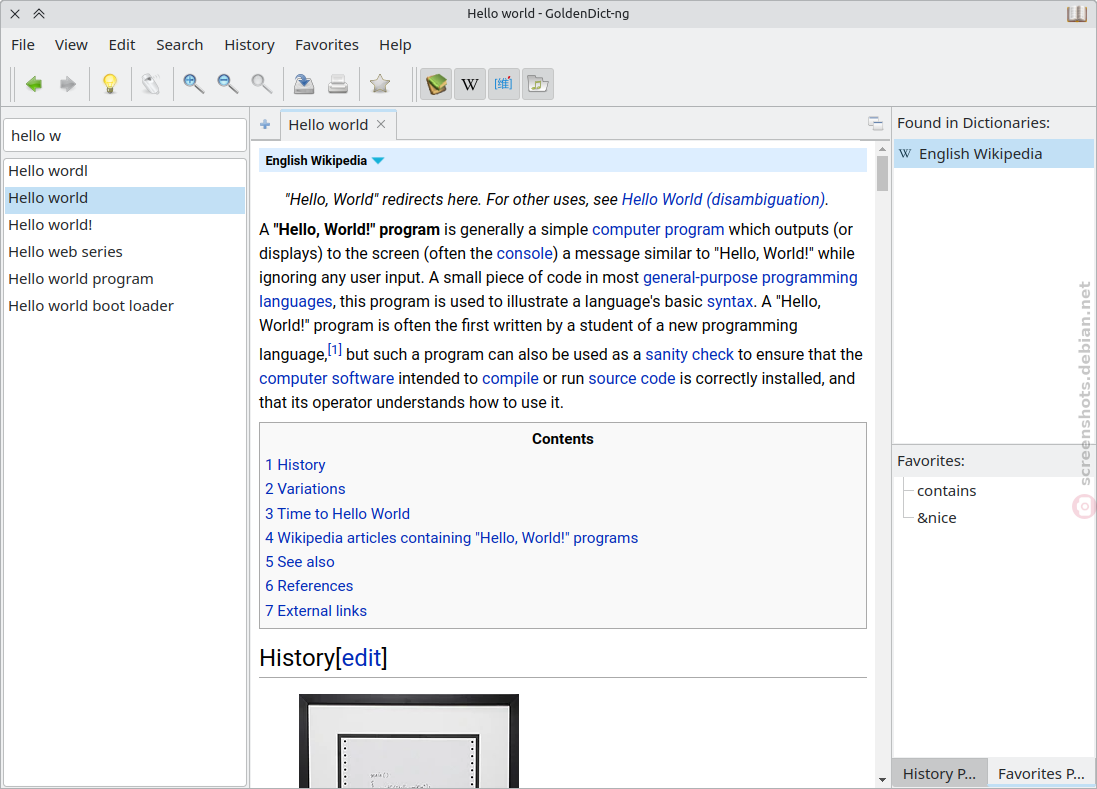1097x789 pixels.
Task: Jump to contents entry 6 References
Action: click(x=309, y=586)
